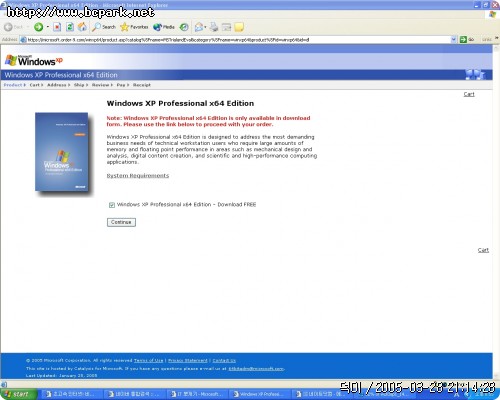Click the Windows flag throbber icon

point(493,14)
